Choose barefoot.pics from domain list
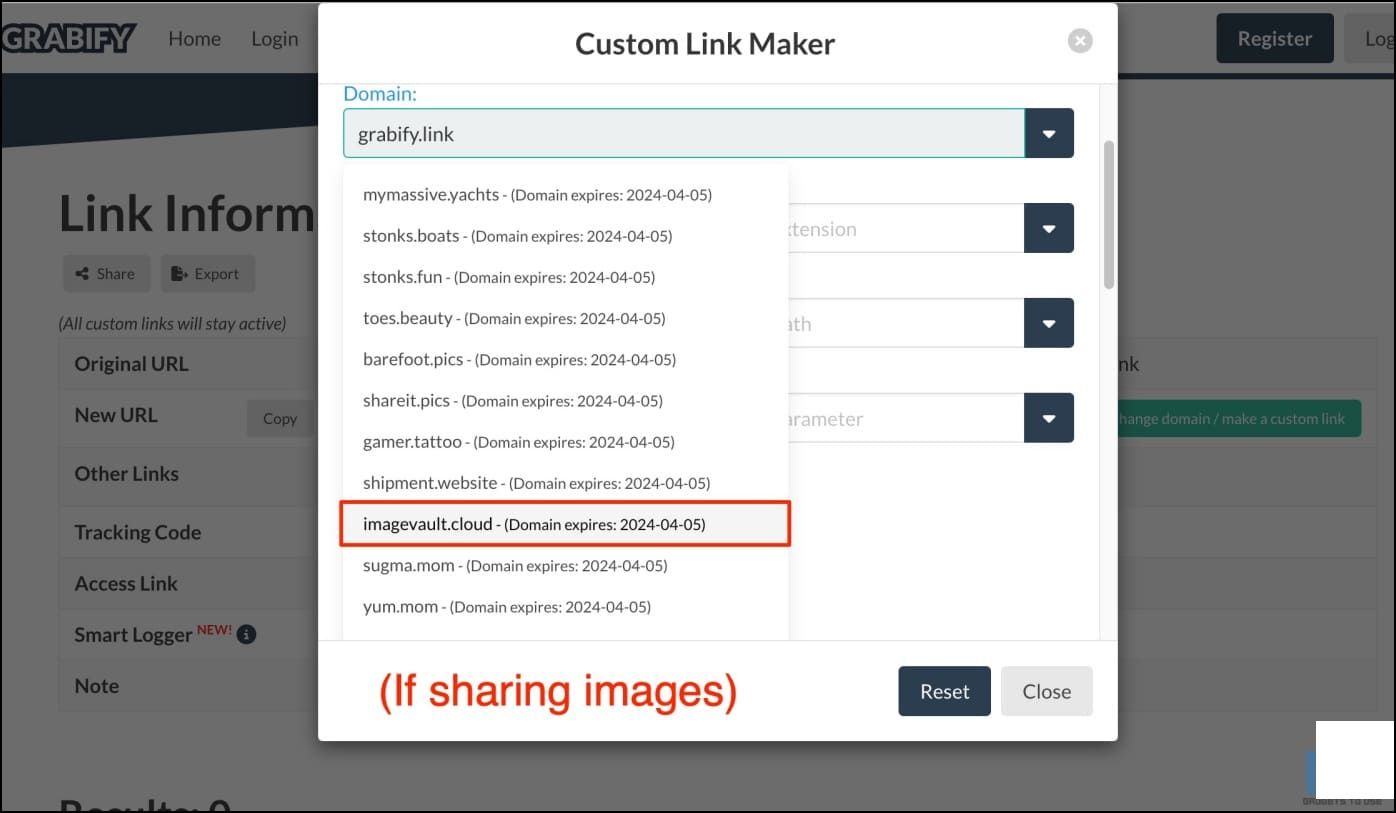The width and height of the screenshot is (1396, 813). pyautogui.click(x=565, y=359)
